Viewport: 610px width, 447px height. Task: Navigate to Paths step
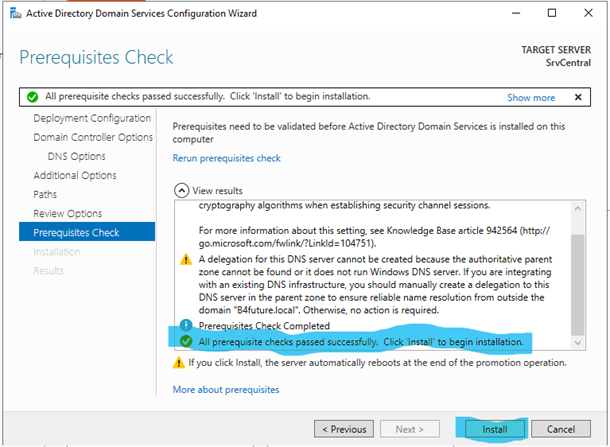(x=45, y=194)
